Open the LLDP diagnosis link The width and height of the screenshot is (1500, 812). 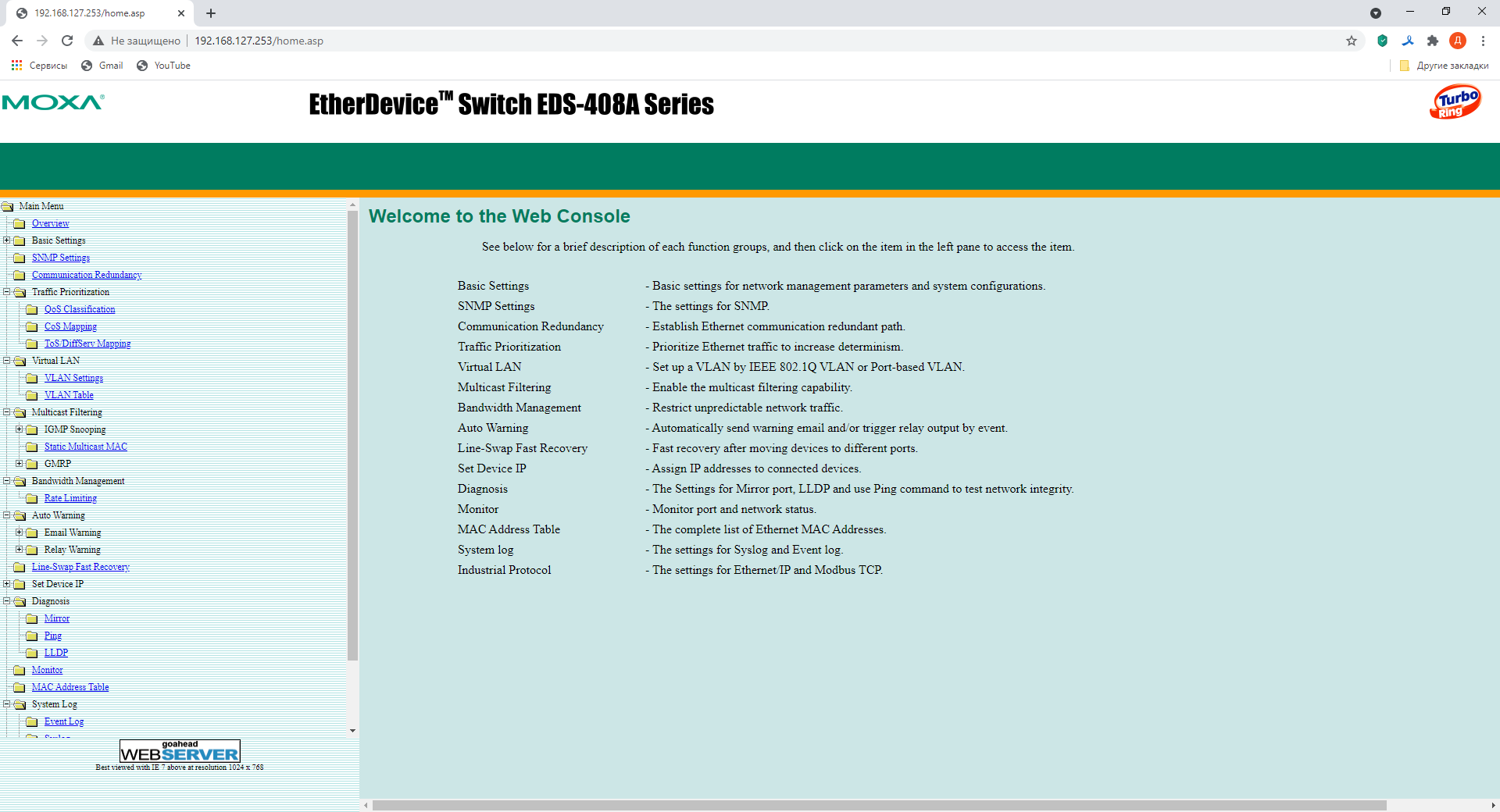point(56,653)
